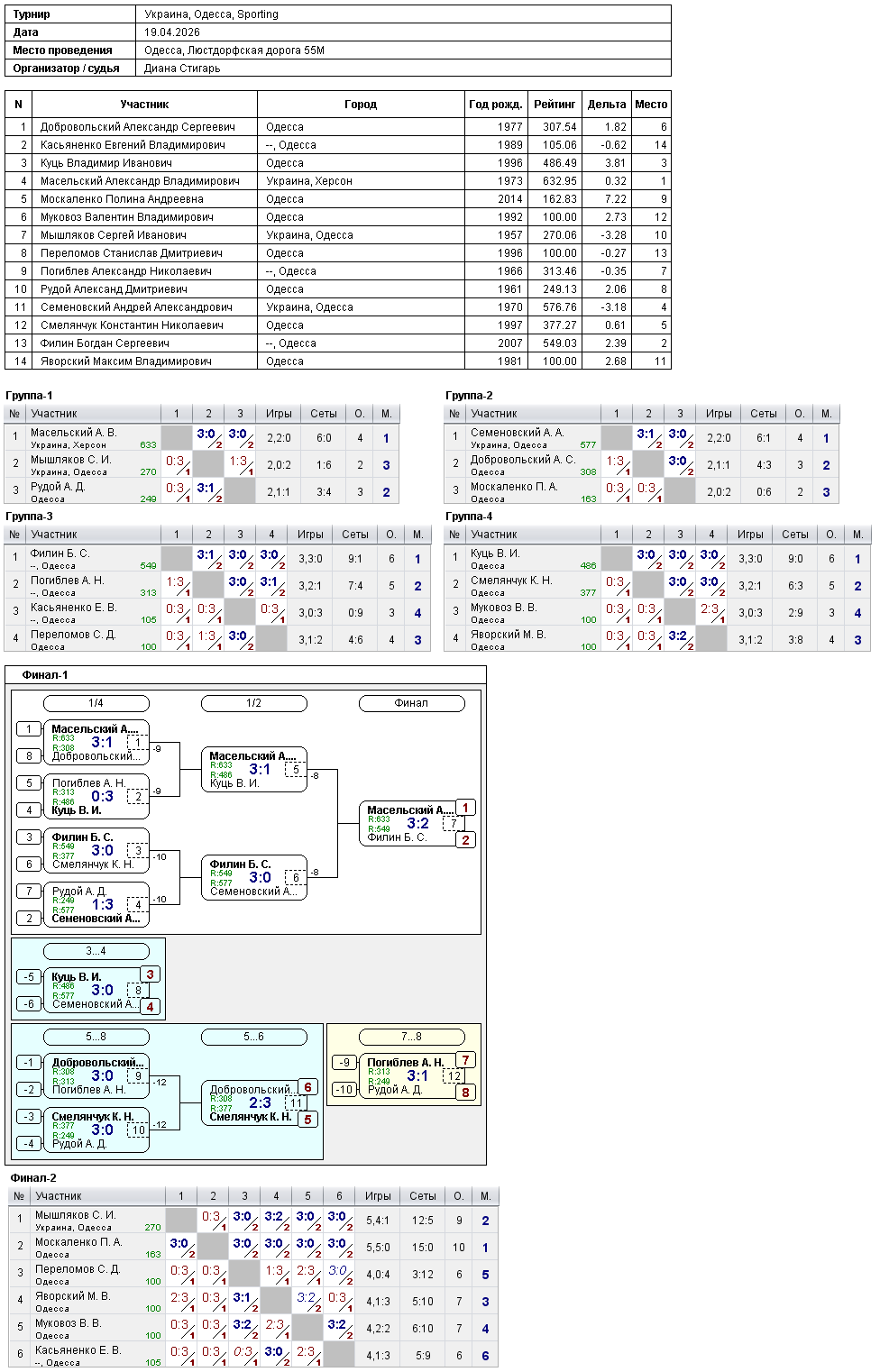Select the Финал round label
The height and width of the screenshot is (1372, 880).
point(411,703)
